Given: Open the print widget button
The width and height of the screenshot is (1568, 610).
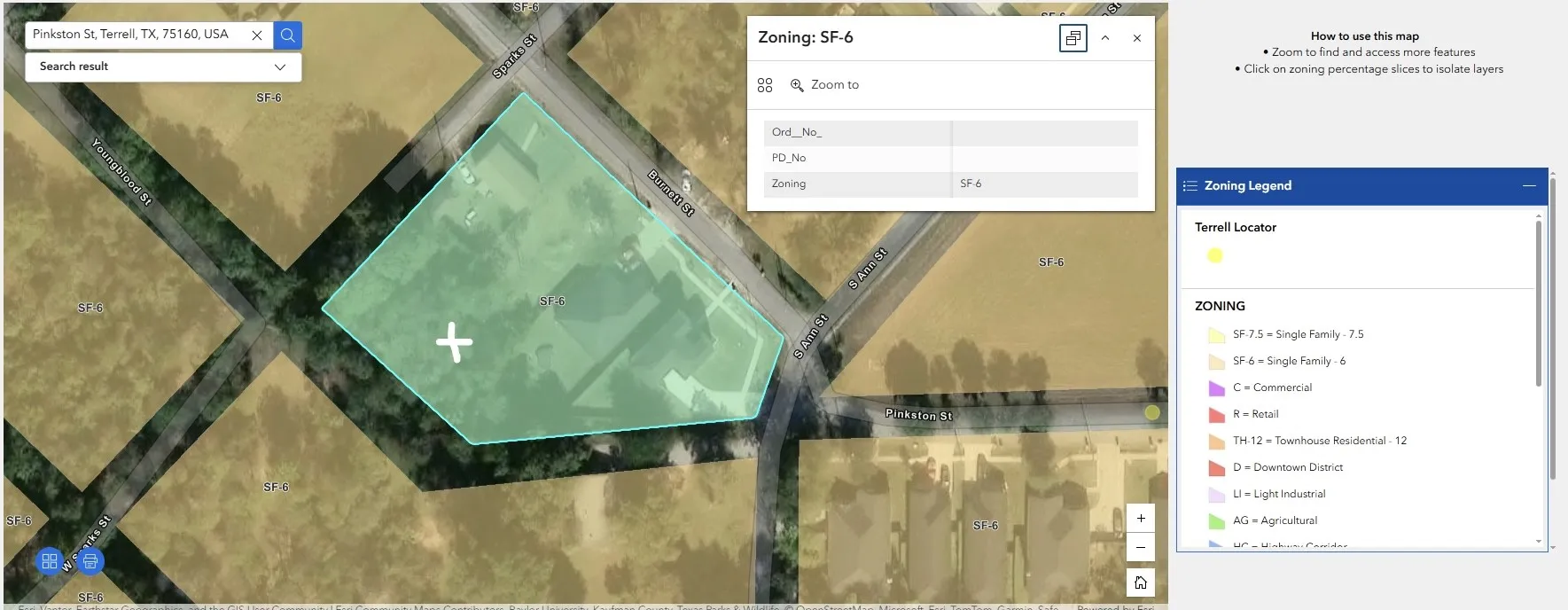Looking at the screenshot, I should tap(90, 561).
